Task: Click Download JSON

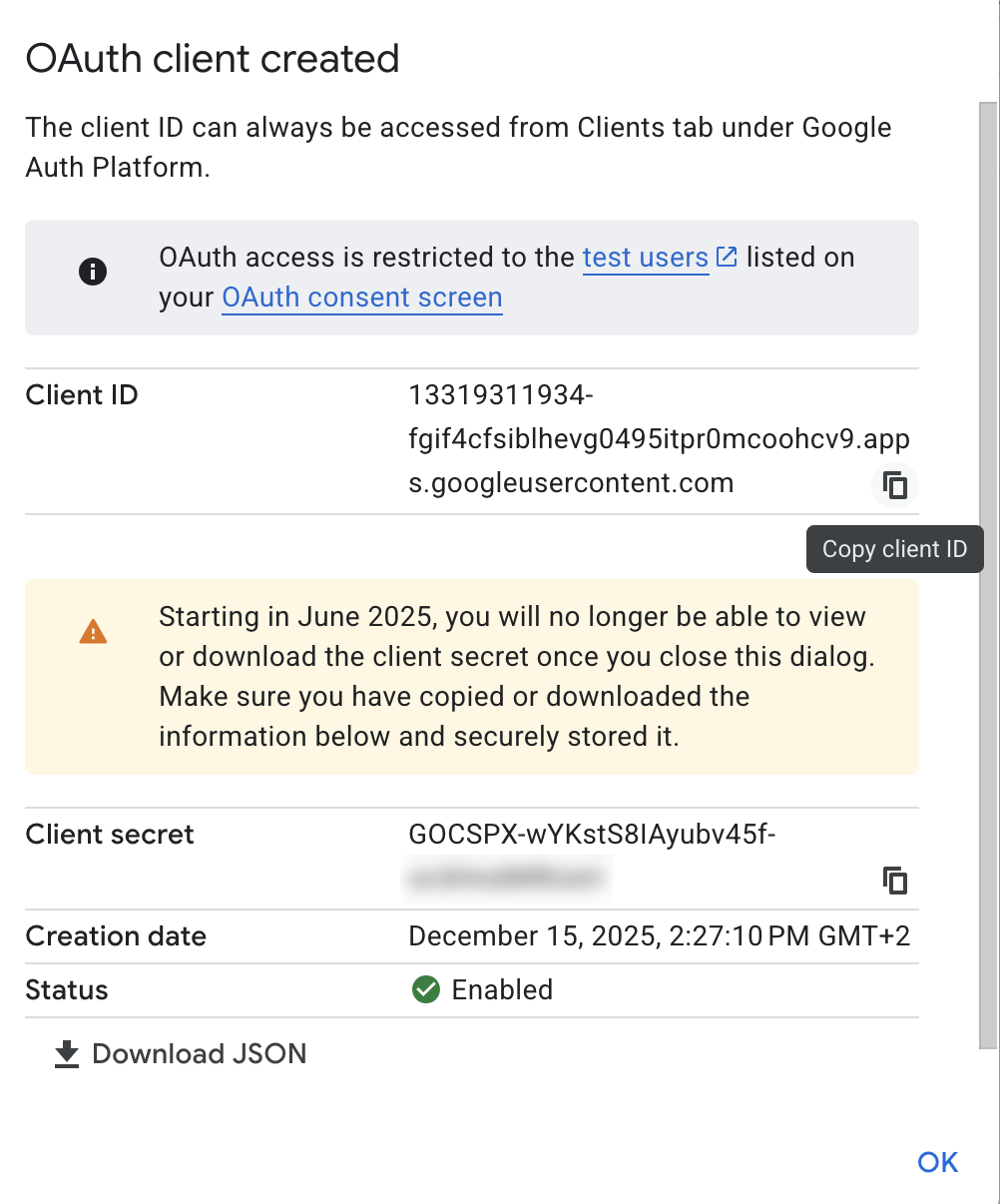Action: [199, 1053]
